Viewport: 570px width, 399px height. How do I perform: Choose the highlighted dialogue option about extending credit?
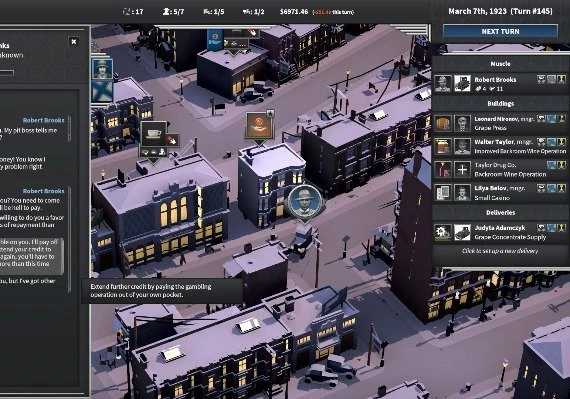32,257
